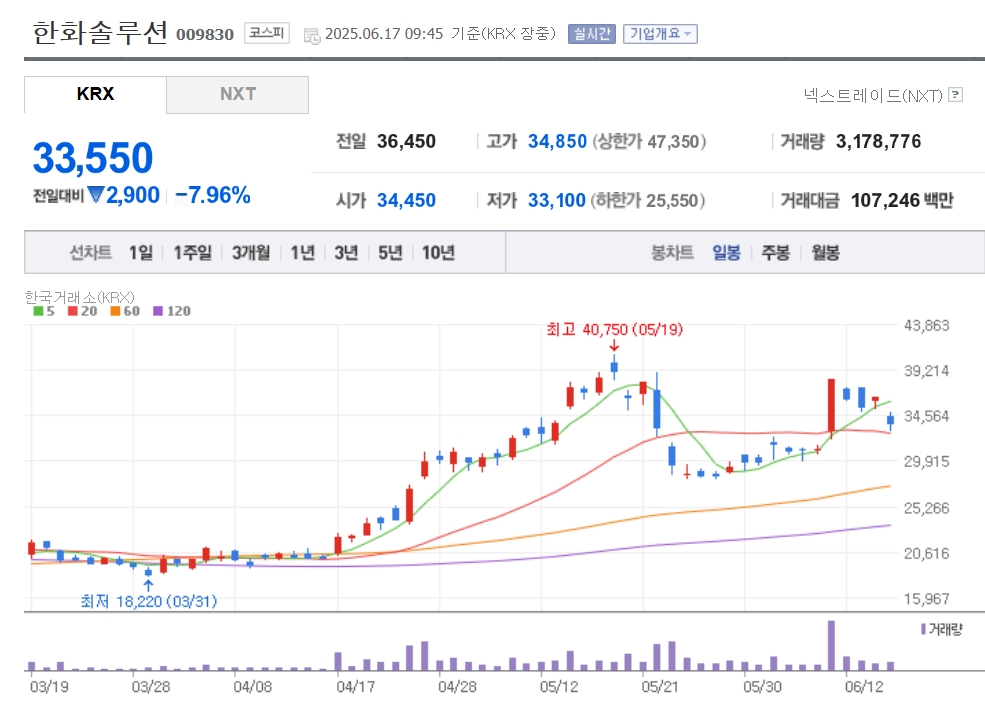This screenshot has width=985, height=709.
Task: Click the 봉차트 label
Action: tap(672, 252)
